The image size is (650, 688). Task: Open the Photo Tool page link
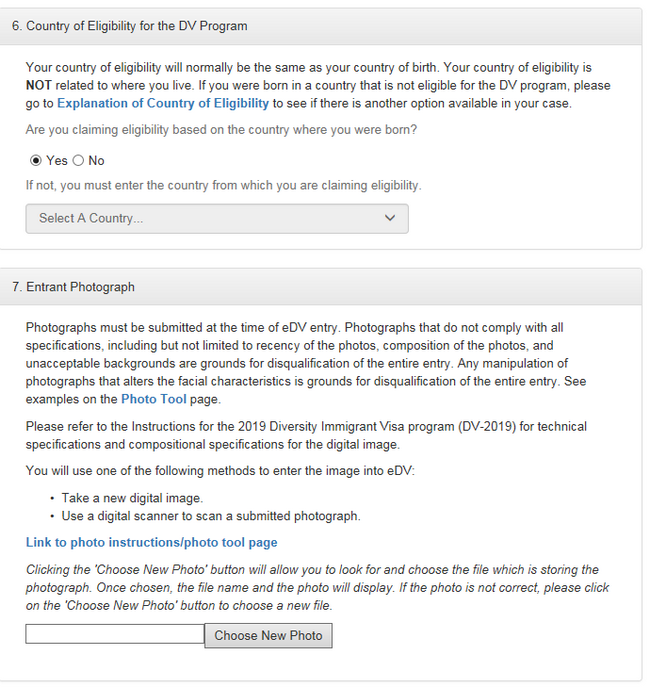tap(153, 399)
